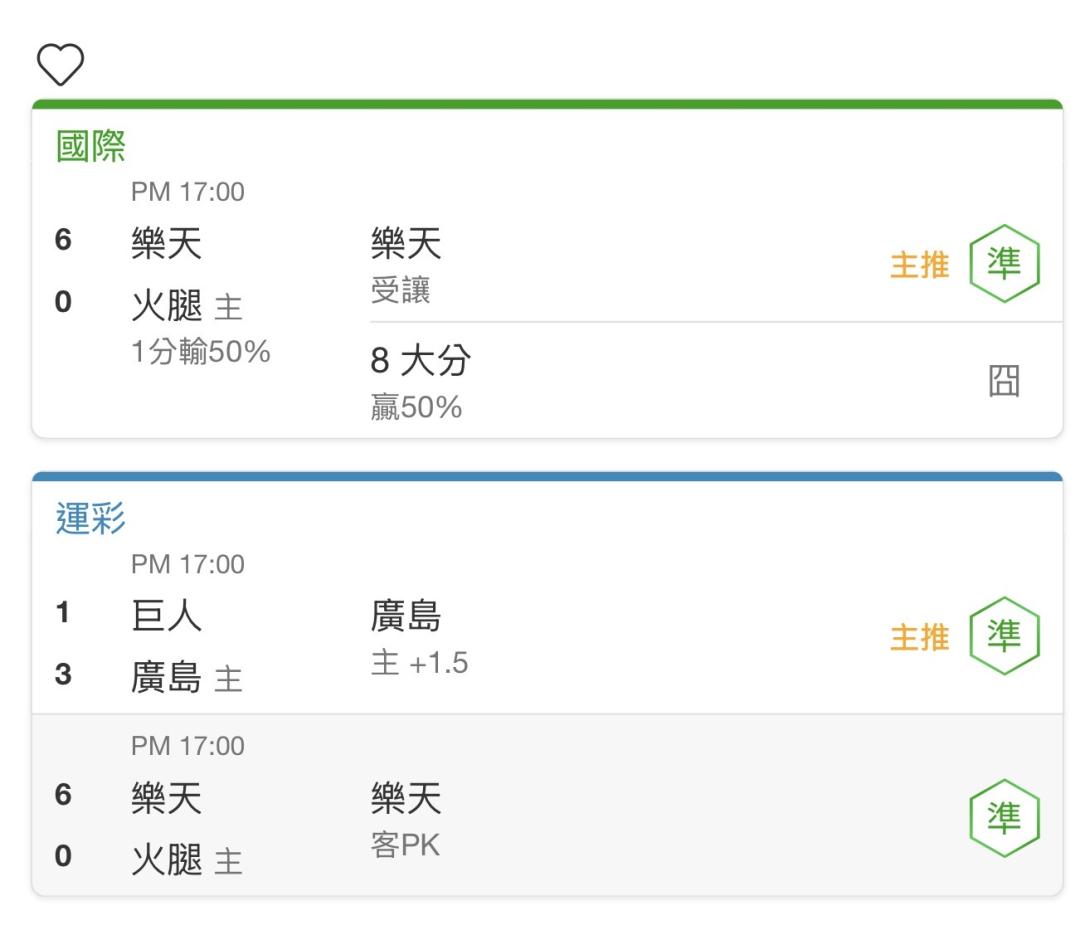
Task: Open the 國際 section header
Action: click(x=90, y=146)
